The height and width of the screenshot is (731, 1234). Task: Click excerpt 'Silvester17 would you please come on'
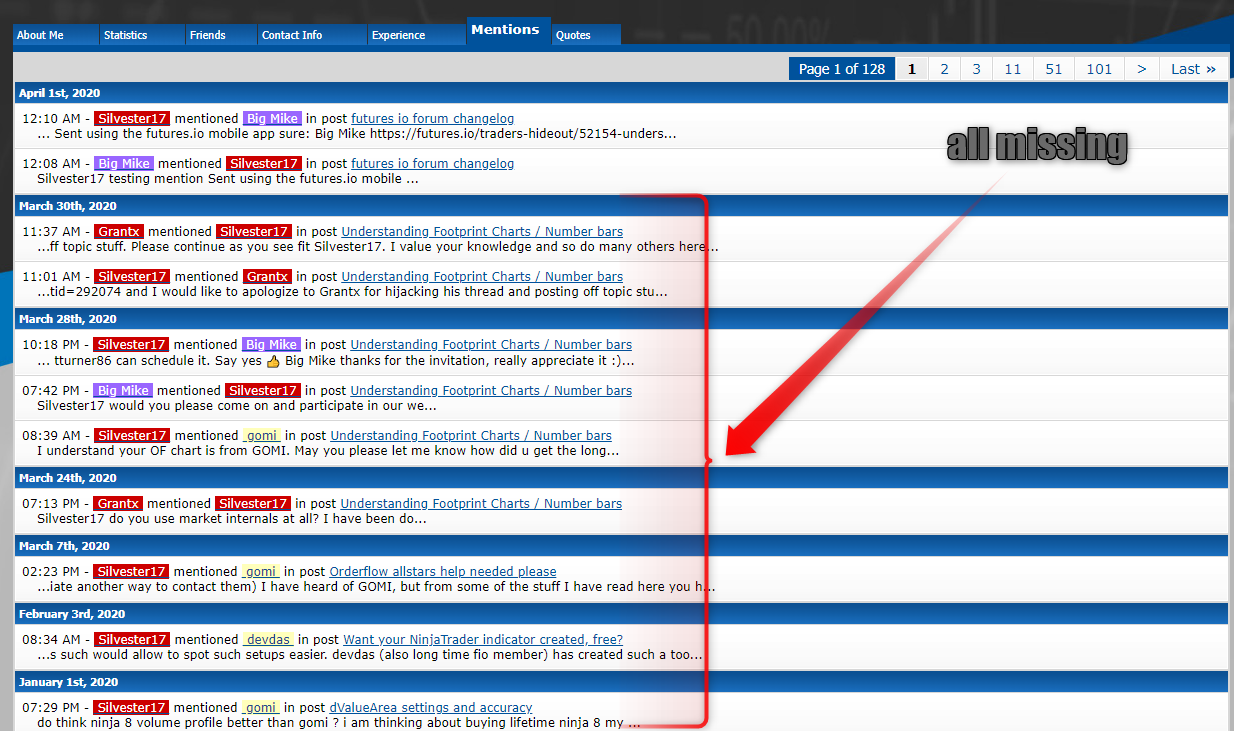tap(237, 406)
